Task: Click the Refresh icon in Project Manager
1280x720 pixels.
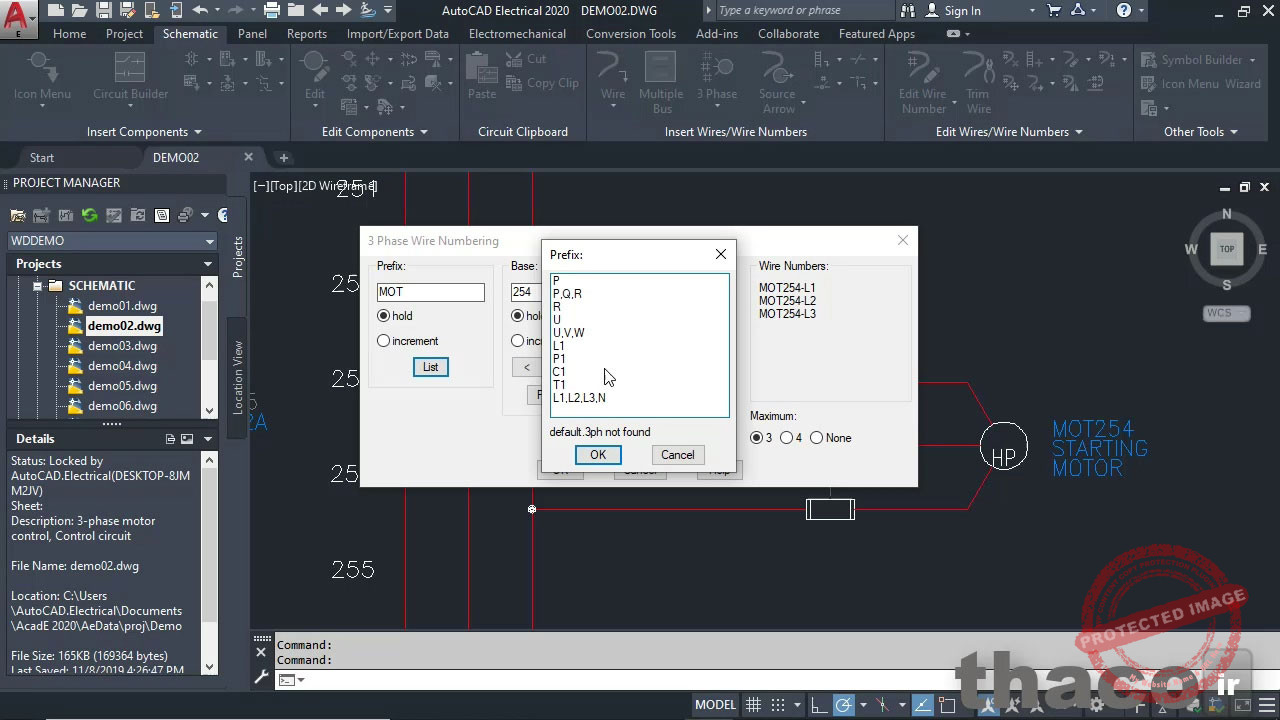Action: [90, 215]
